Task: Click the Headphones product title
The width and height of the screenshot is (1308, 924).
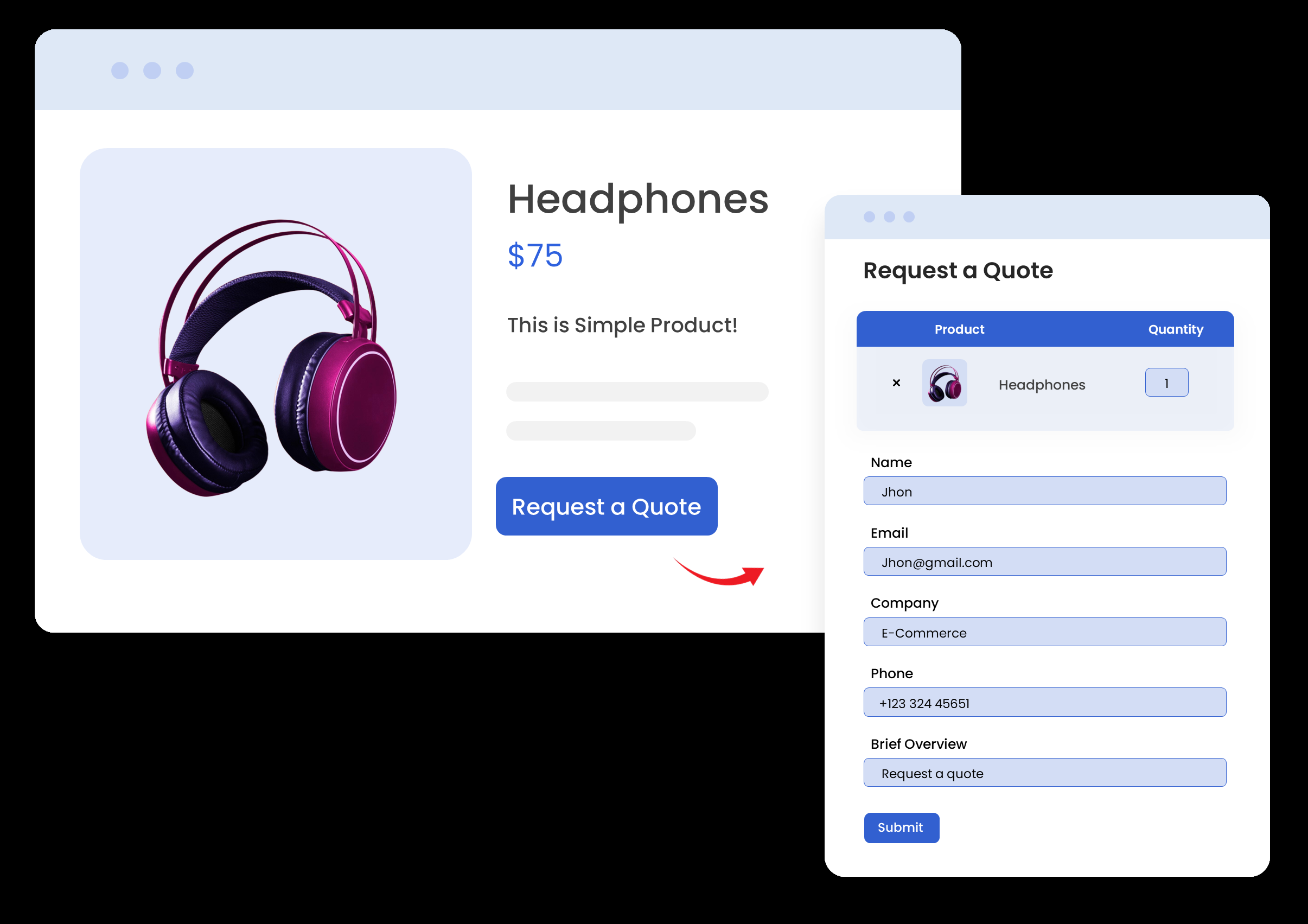Action: click(x=637, y=201)
